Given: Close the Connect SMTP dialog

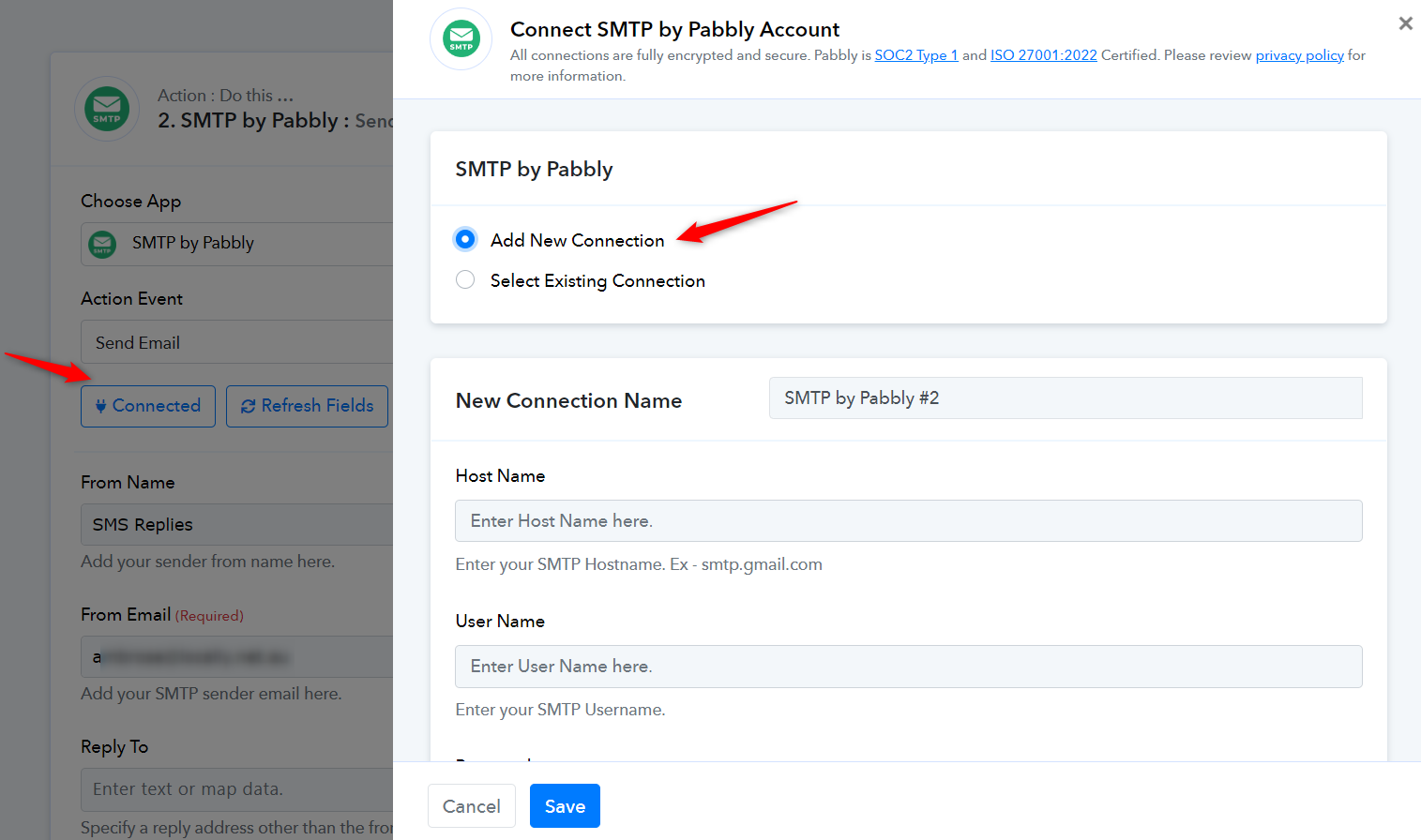Looking at the screenshot, I should (x=1405, y=23).
